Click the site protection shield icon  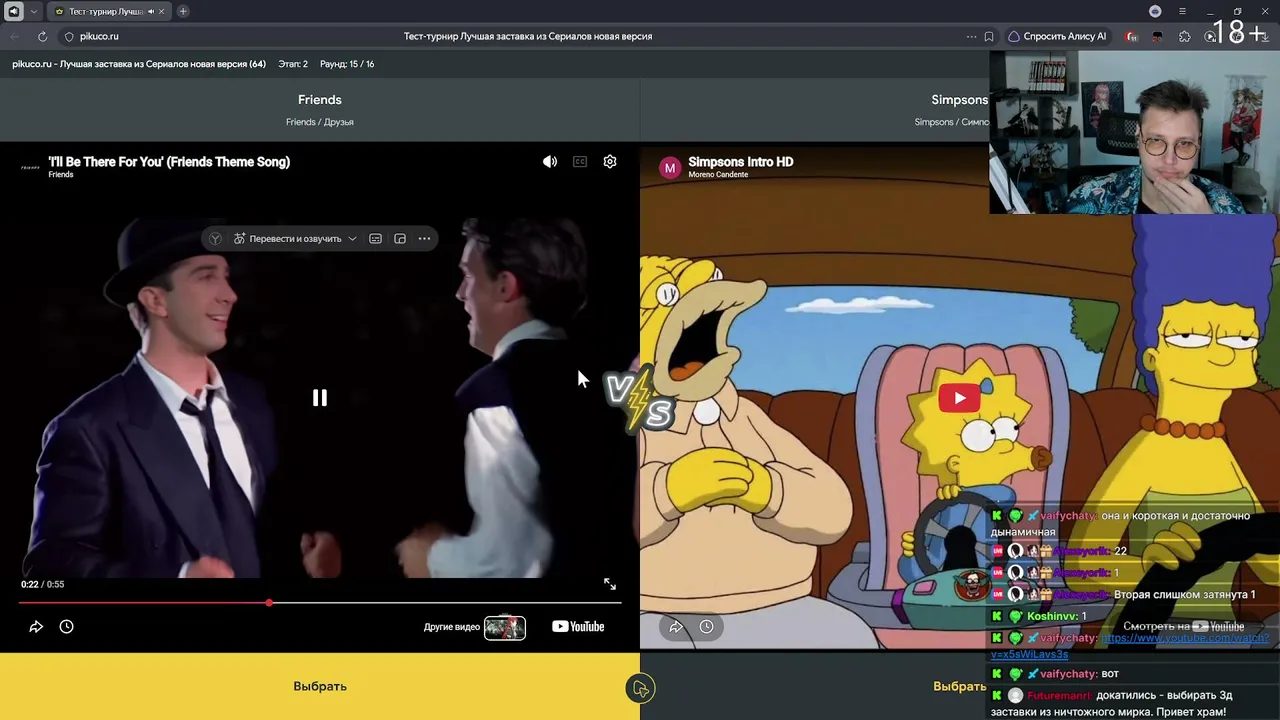(69, 36)
